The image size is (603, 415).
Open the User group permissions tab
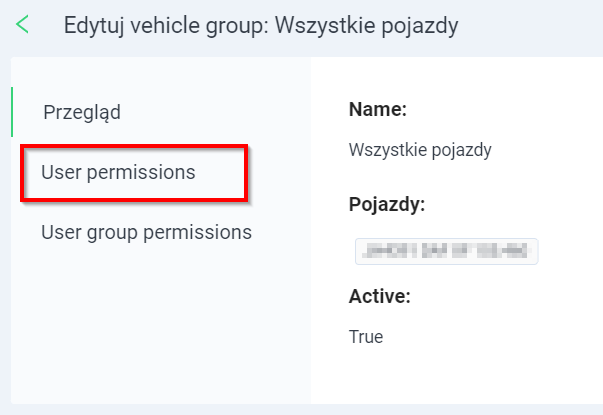(x=146, y=232)
